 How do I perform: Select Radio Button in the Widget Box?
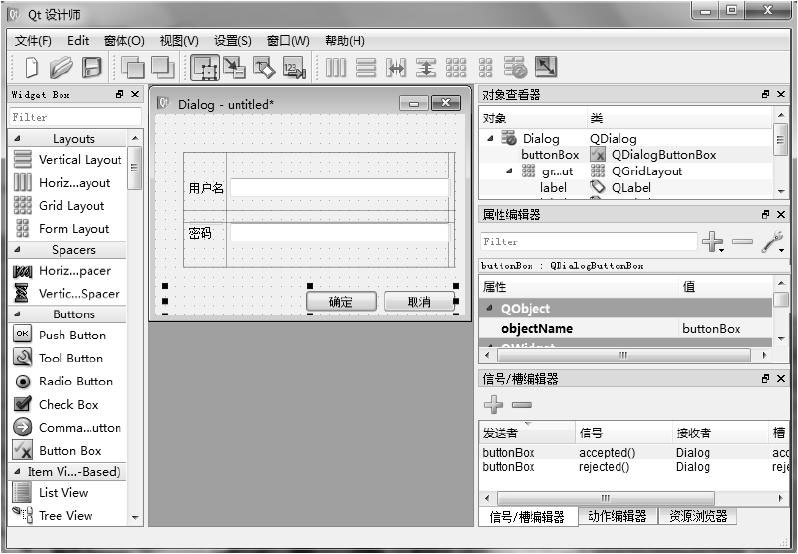(75, 381)
